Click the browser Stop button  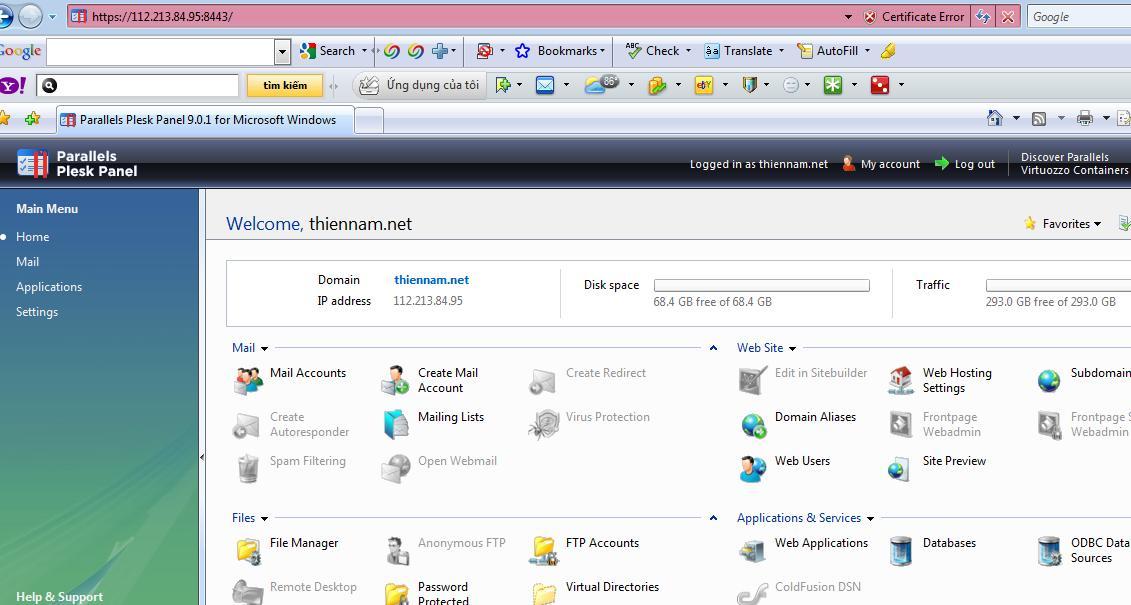point(1008,17)
